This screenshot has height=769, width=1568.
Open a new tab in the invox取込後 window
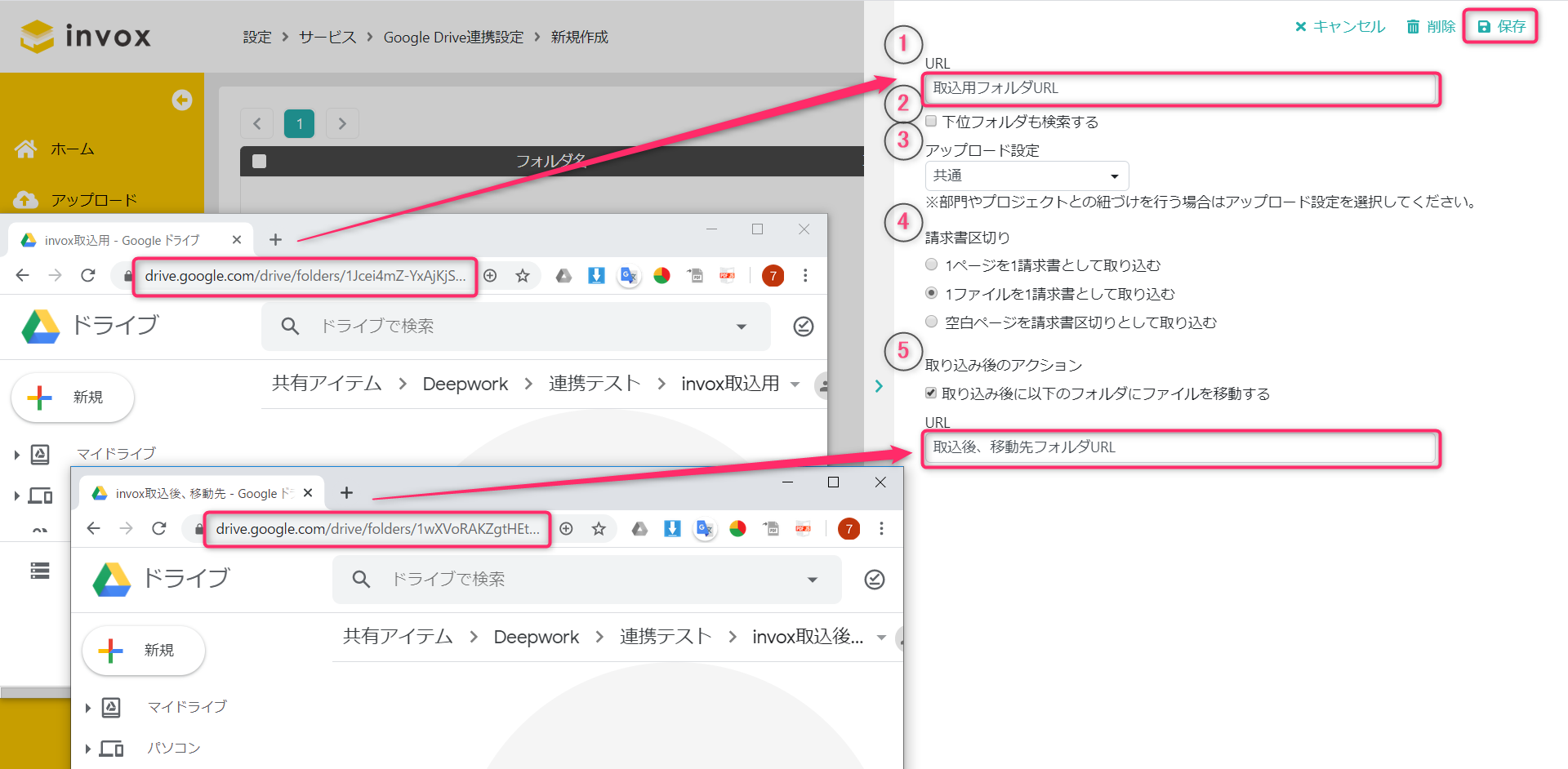(x=346, y=493)
